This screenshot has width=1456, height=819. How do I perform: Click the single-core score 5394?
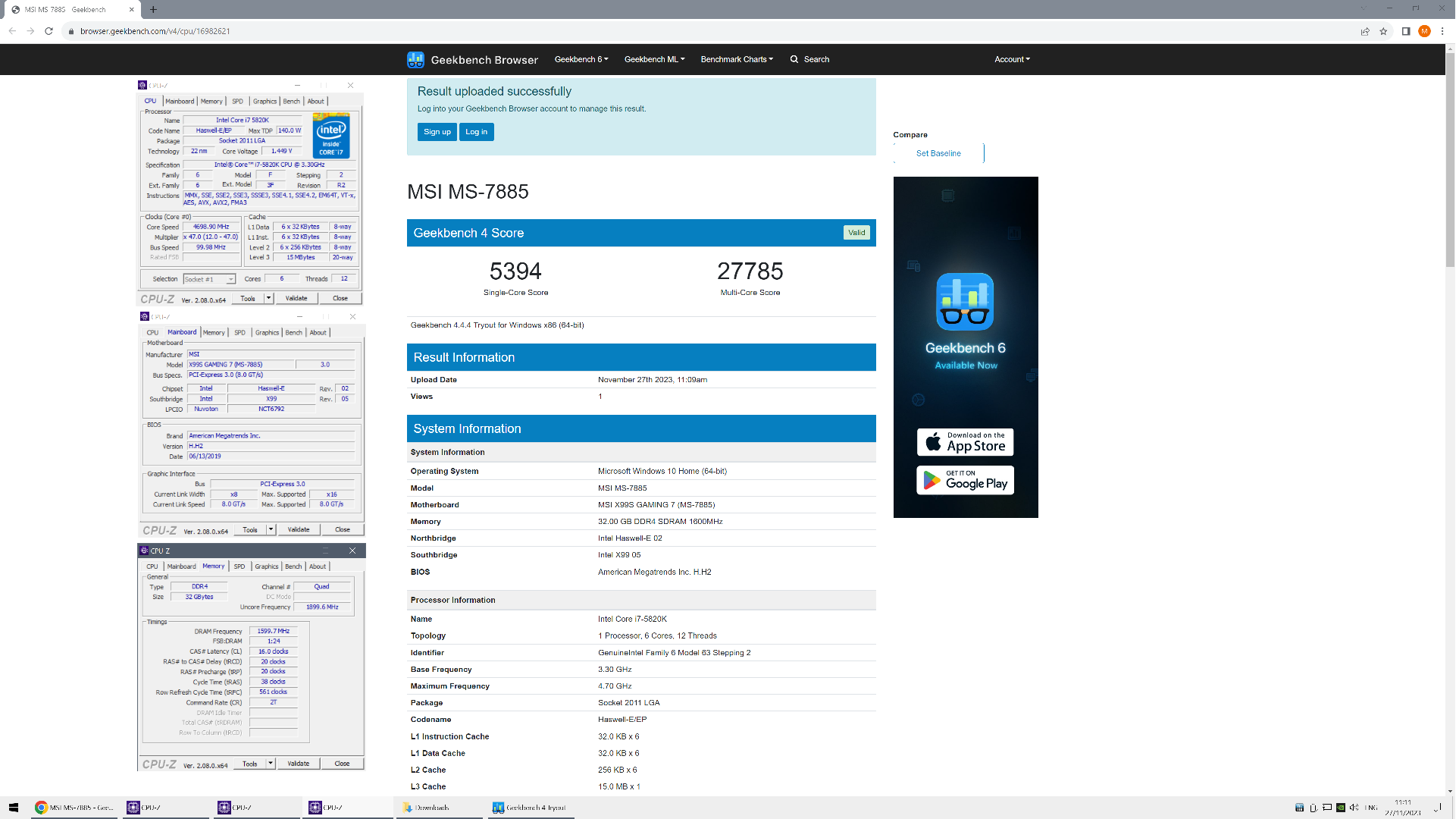515,271
